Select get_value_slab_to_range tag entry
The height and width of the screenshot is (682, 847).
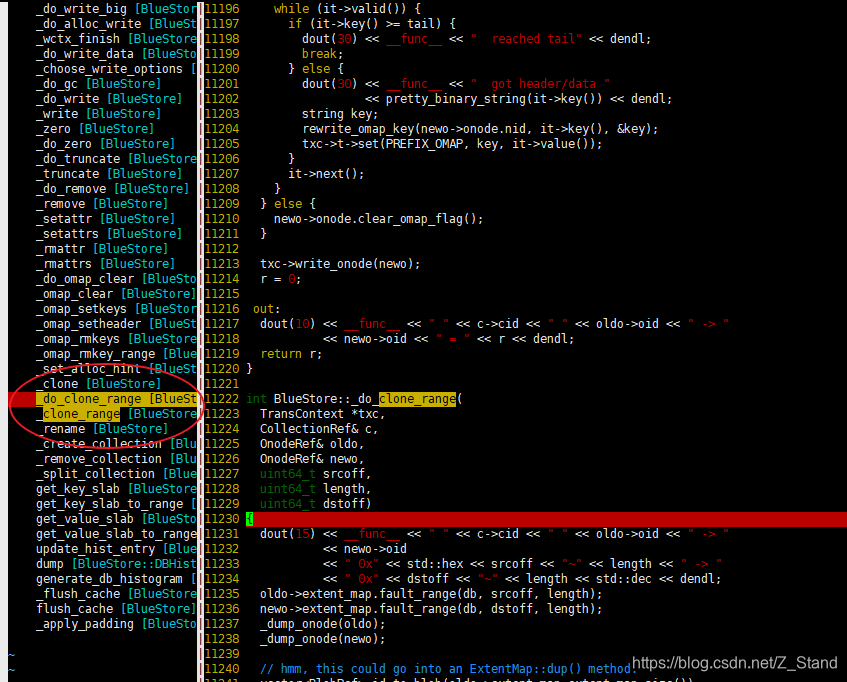click(116, 534)
